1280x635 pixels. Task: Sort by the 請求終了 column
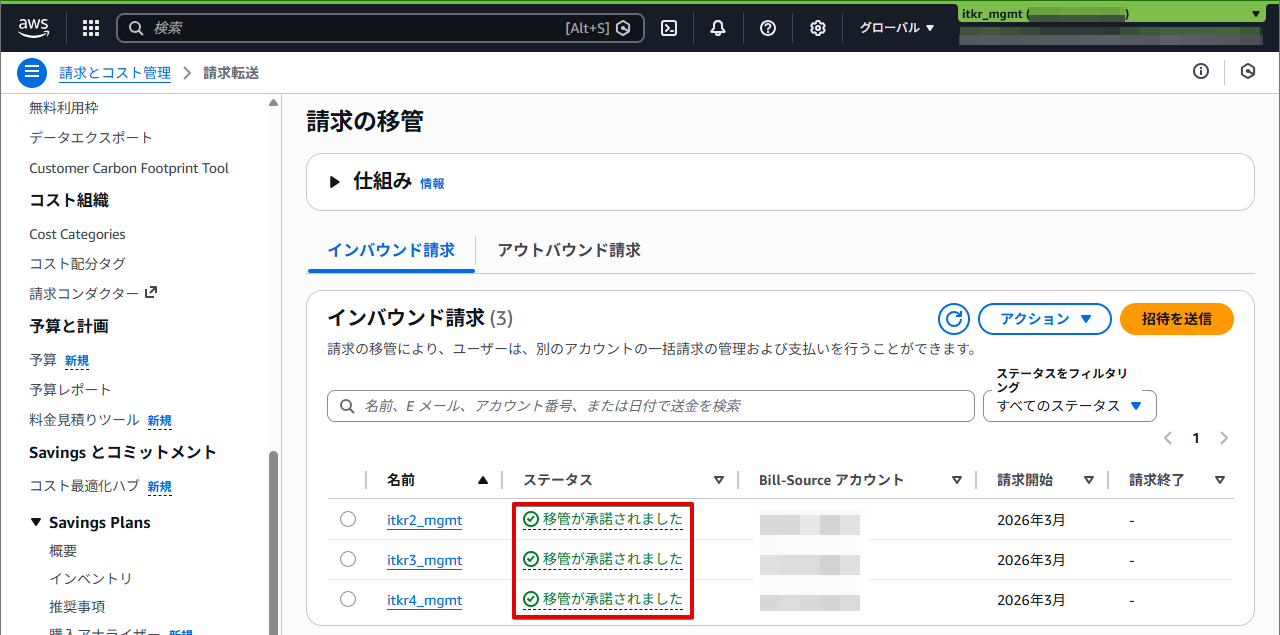[1220, 480]
